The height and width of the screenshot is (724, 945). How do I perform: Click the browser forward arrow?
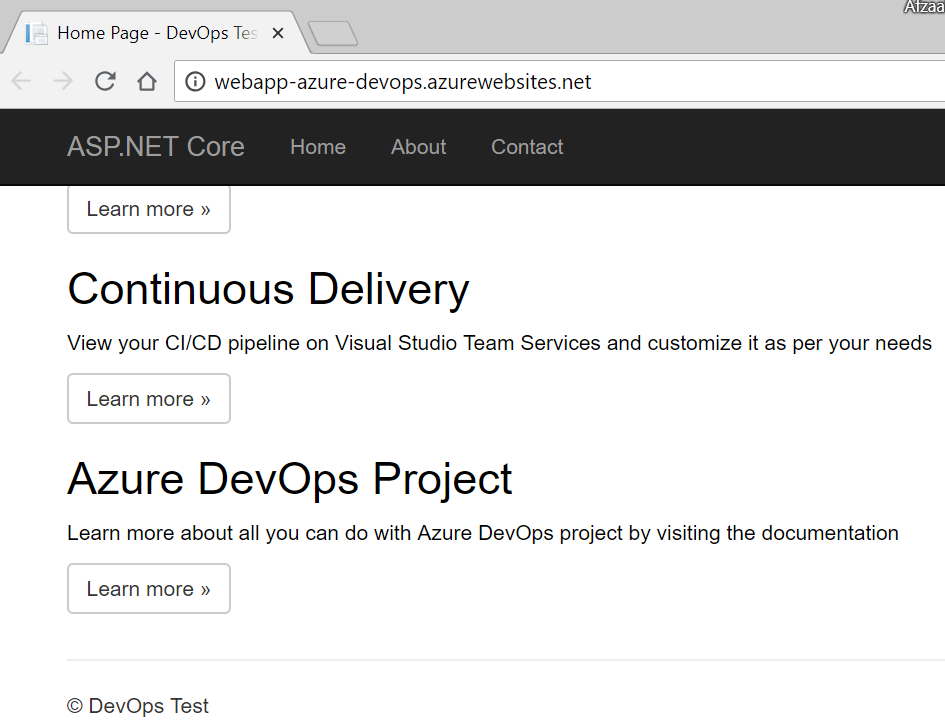click(63, 81)
